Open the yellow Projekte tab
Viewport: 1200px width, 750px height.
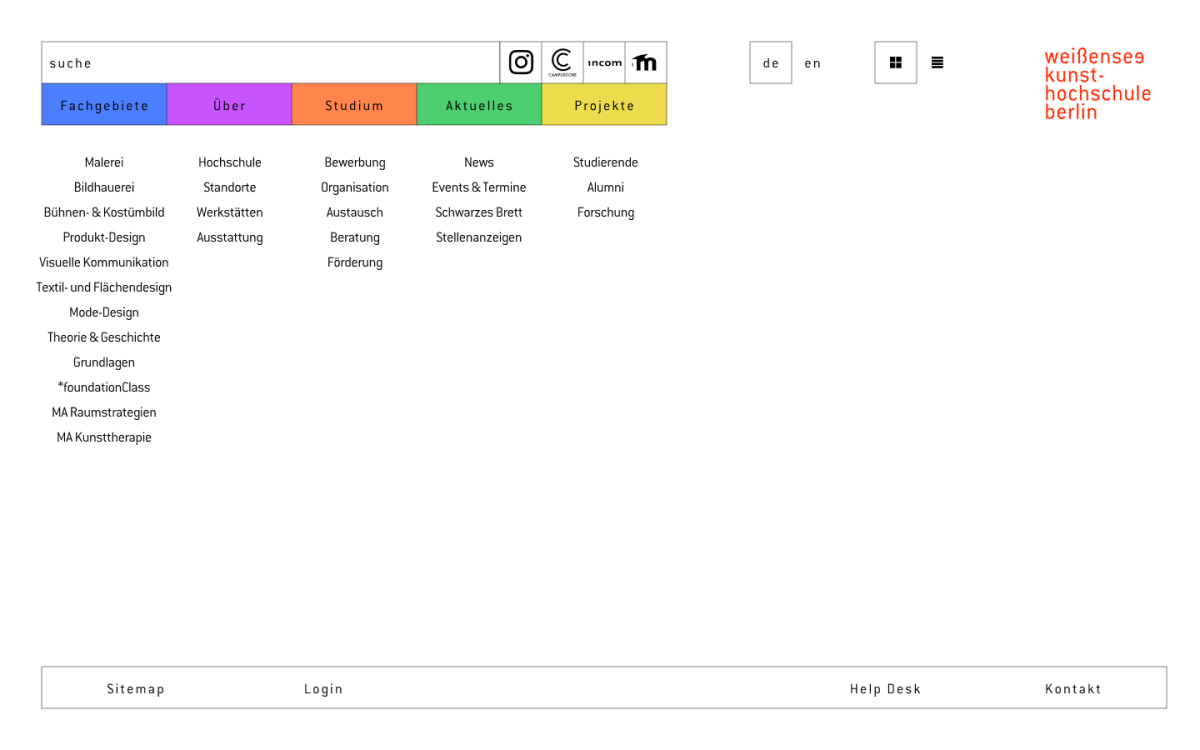pos(604,105)
